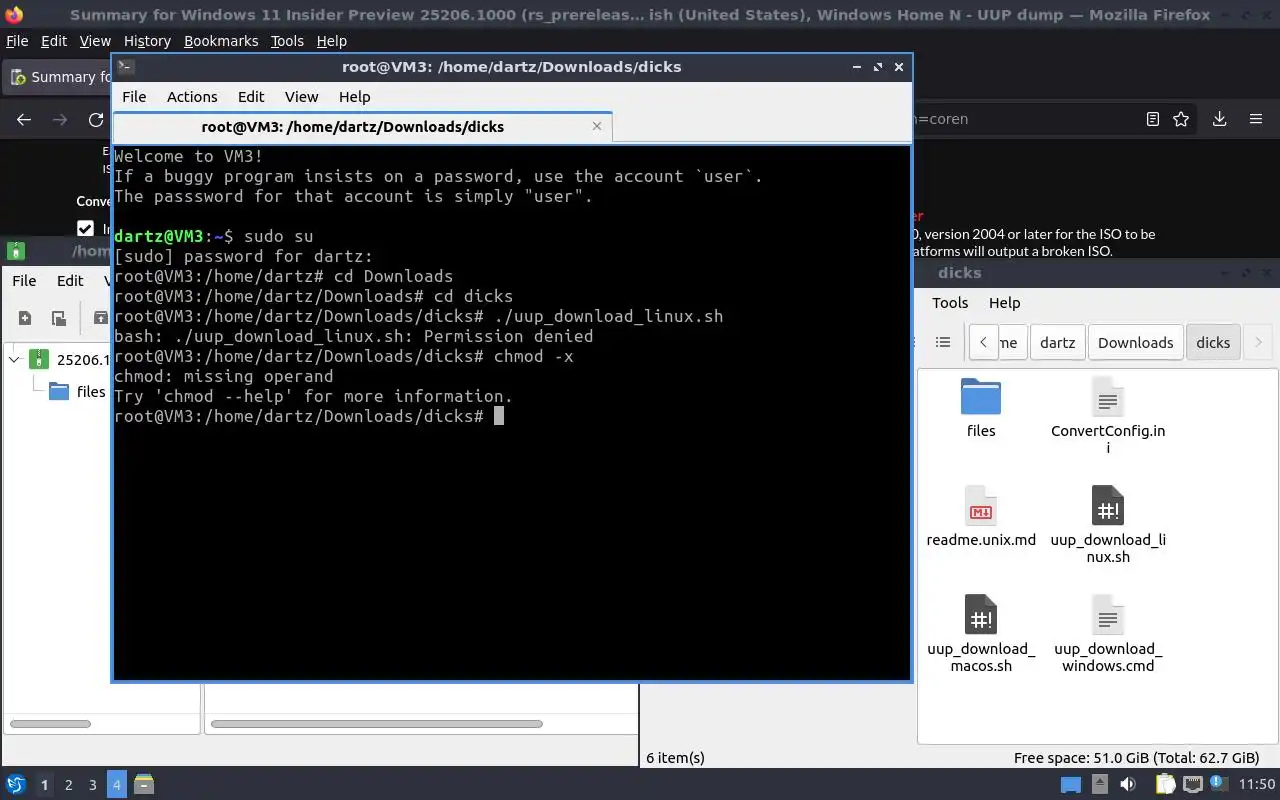Open the terminal's Help menu
The height and width of the screenshot is (800, 1280).
point(354,97)
